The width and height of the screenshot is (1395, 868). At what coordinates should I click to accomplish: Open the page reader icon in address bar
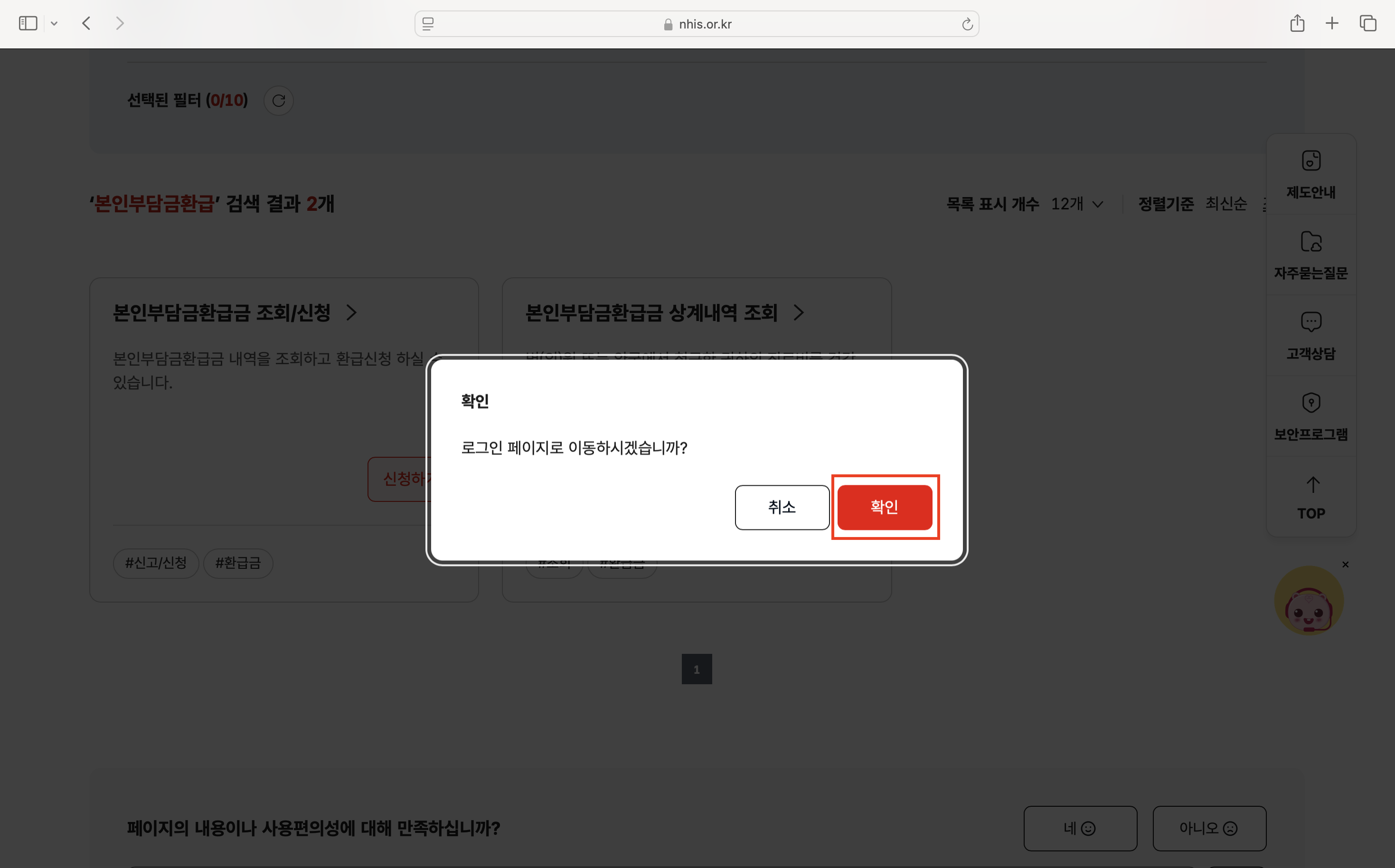428,24
